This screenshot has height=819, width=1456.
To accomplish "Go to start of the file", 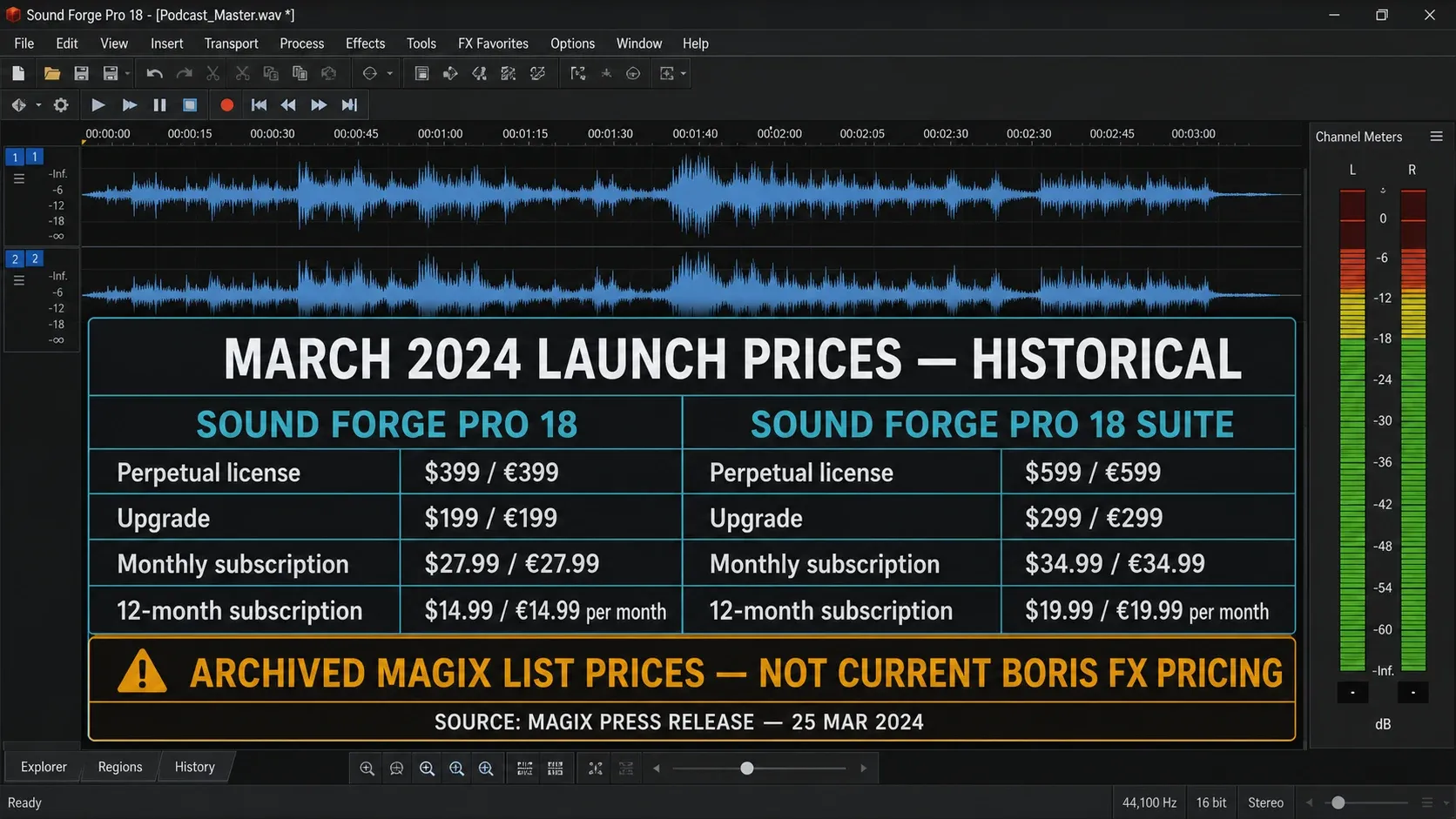I will click(259, 105).
